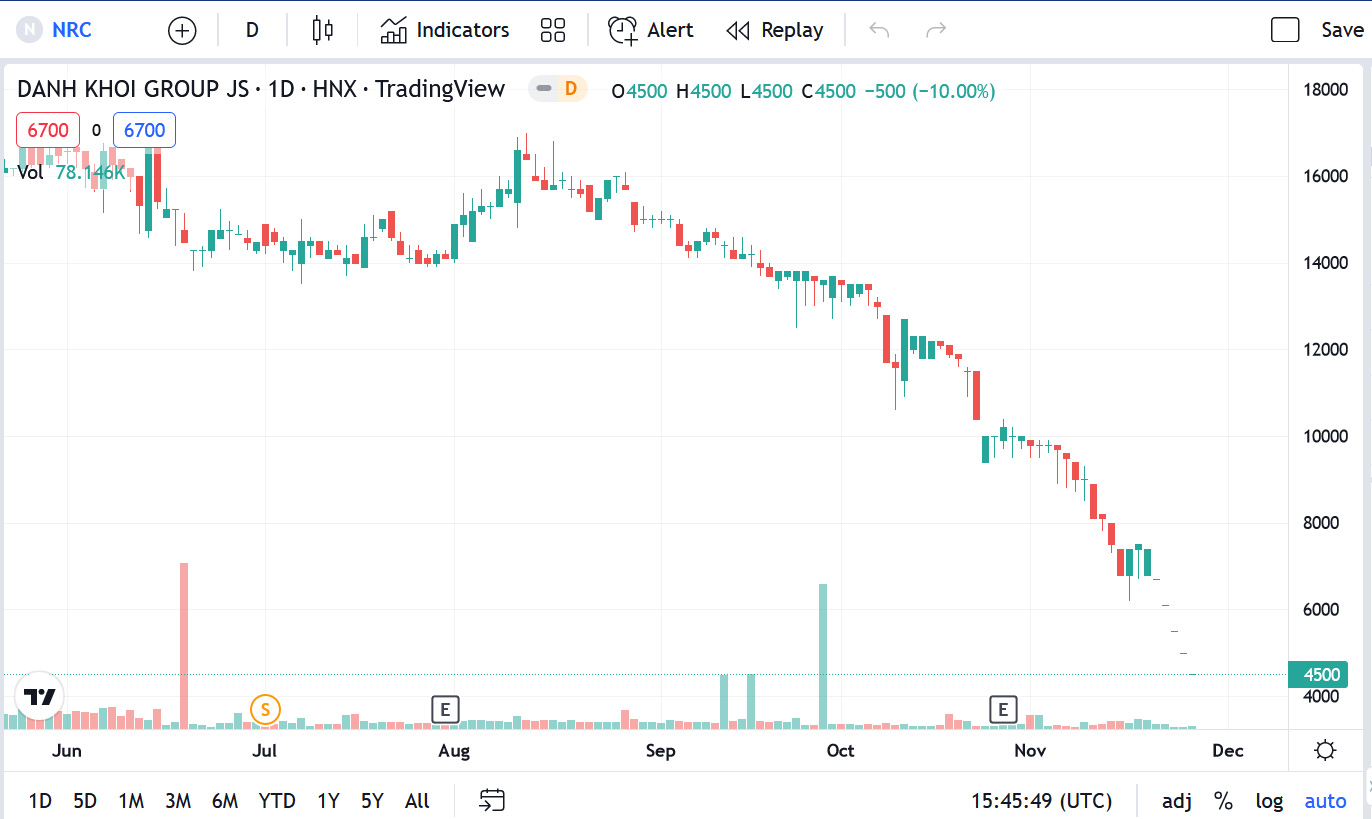
Task: Open timezone menu at 15:45:49 (UTC)
Action: tap(1042, 801)
